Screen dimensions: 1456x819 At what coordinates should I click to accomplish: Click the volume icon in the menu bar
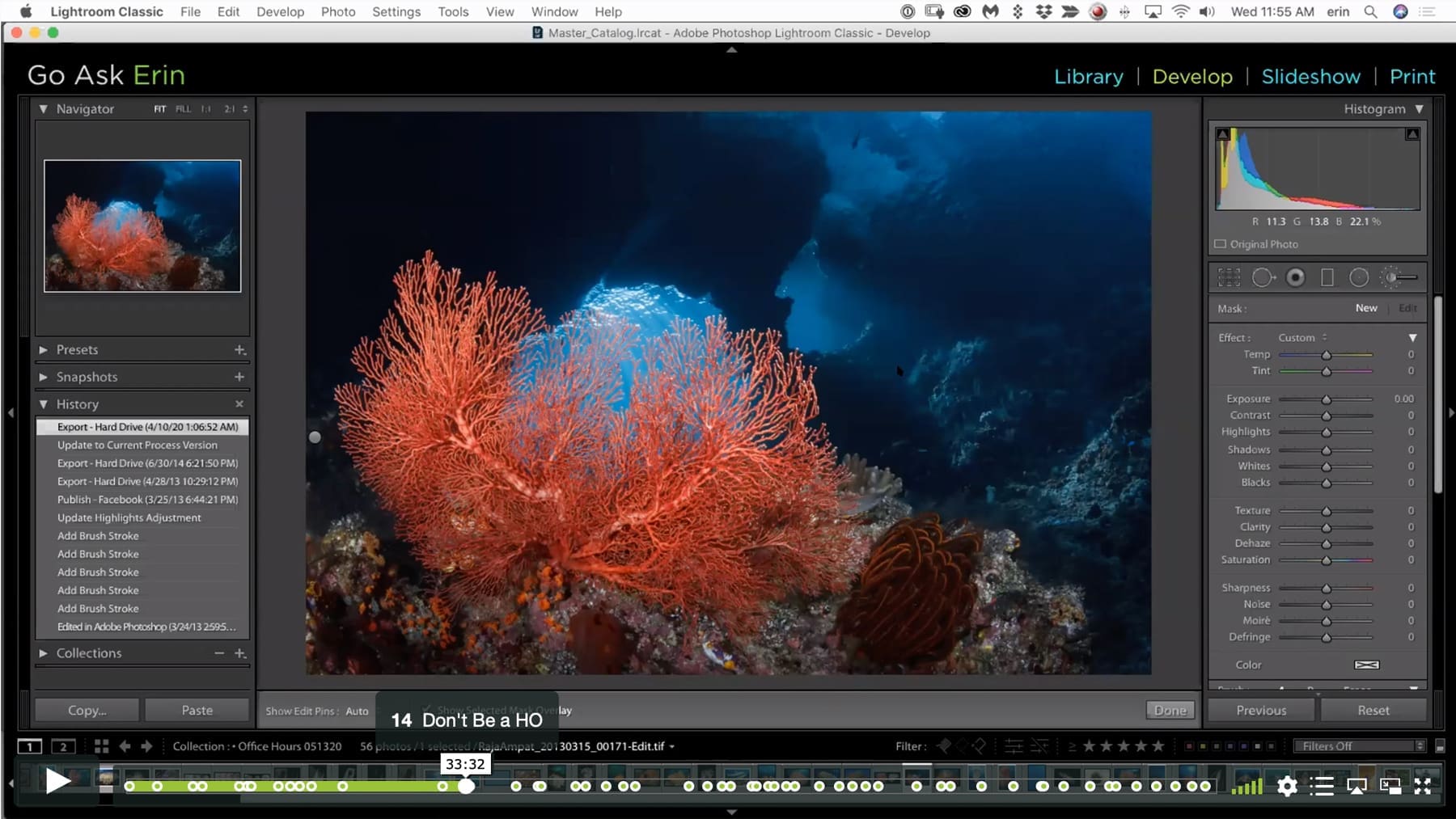[1207, 11]
